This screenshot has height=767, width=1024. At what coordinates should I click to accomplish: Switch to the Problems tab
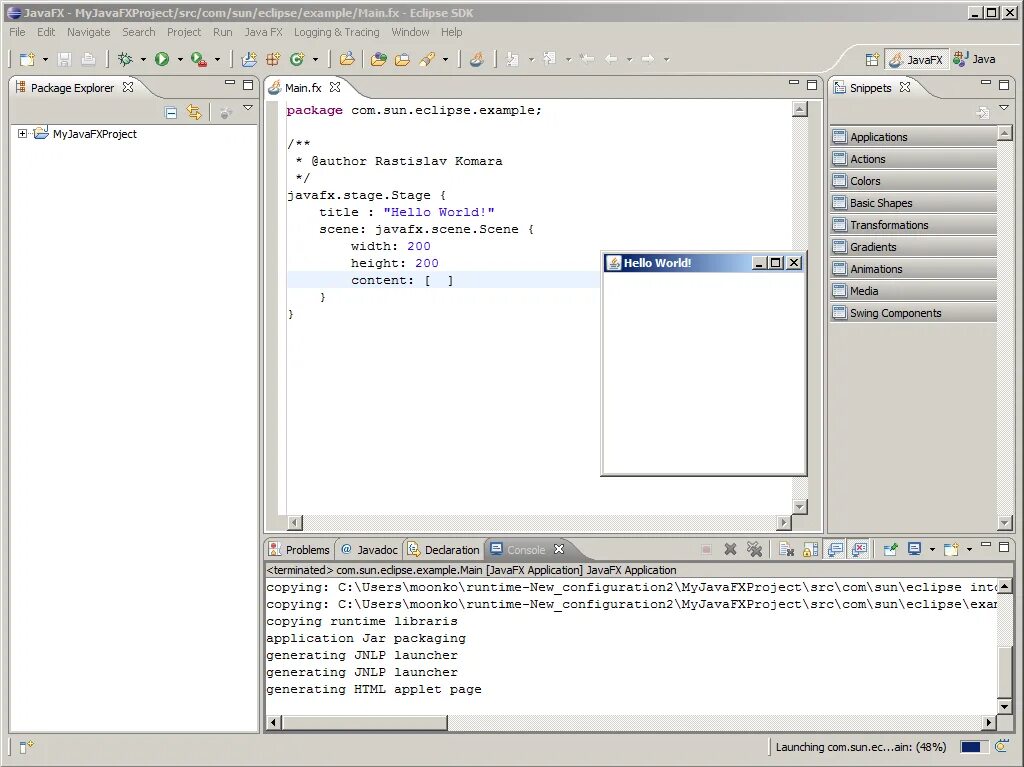tap(300, 549)
